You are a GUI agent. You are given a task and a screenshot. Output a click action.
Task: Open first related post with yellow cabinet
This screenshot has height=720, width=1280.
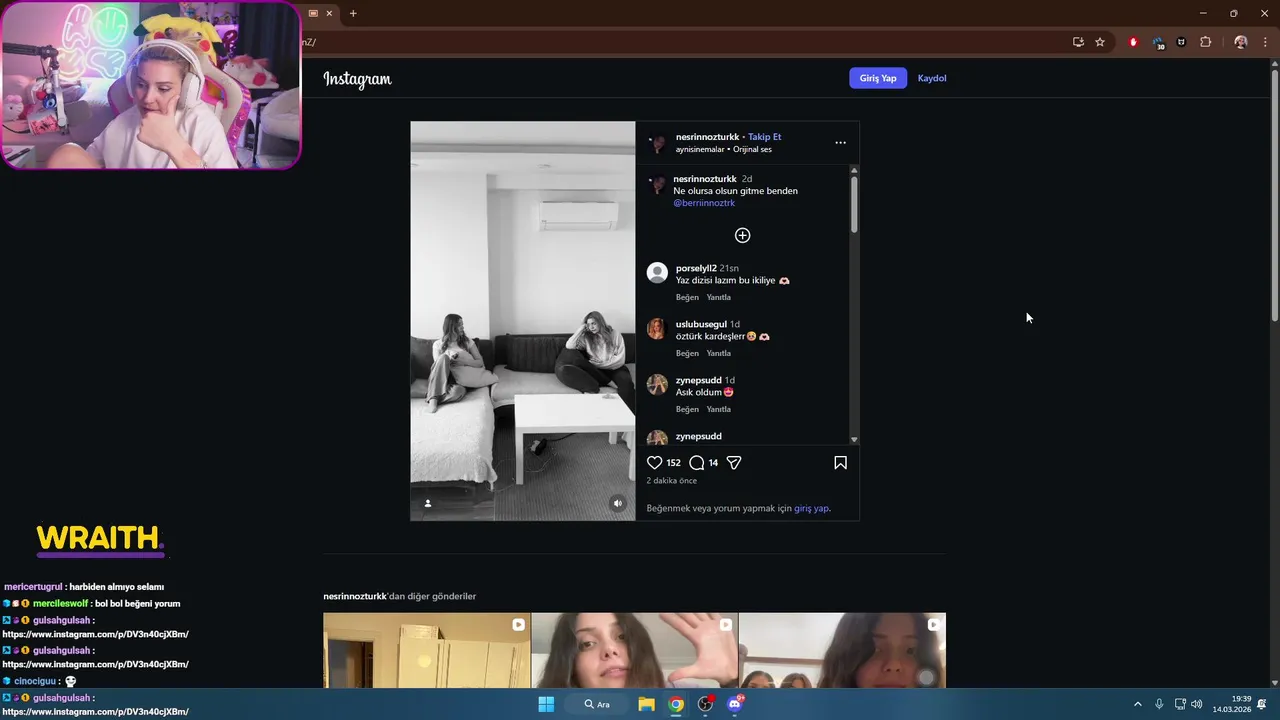[x=427, y=650]
